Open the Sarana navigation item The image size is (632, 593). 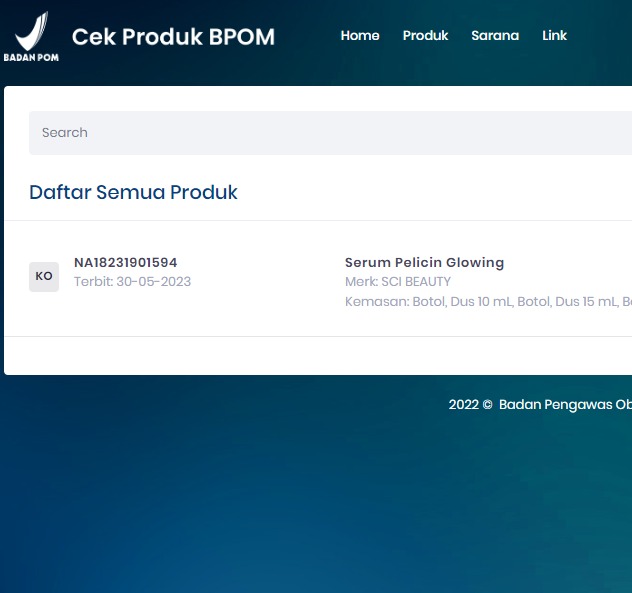495,35
